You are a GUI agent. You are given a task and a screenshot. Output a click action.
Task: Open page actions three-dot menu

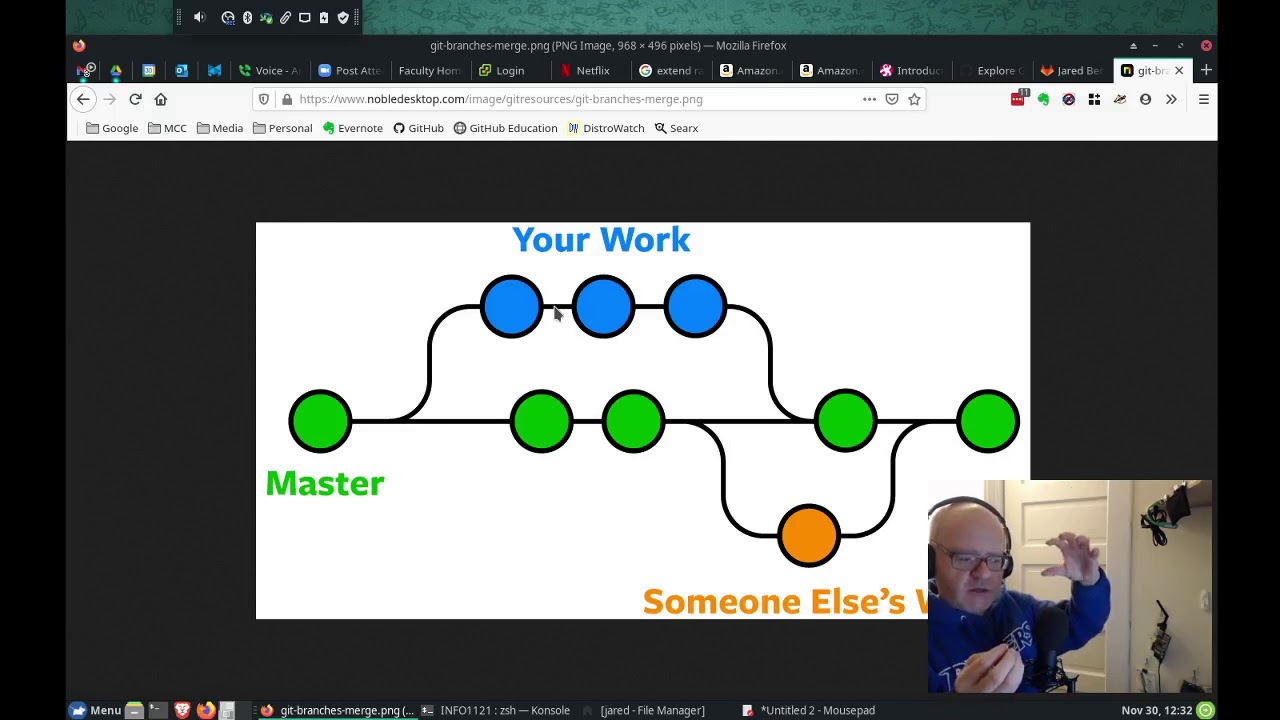click(869, 99)
